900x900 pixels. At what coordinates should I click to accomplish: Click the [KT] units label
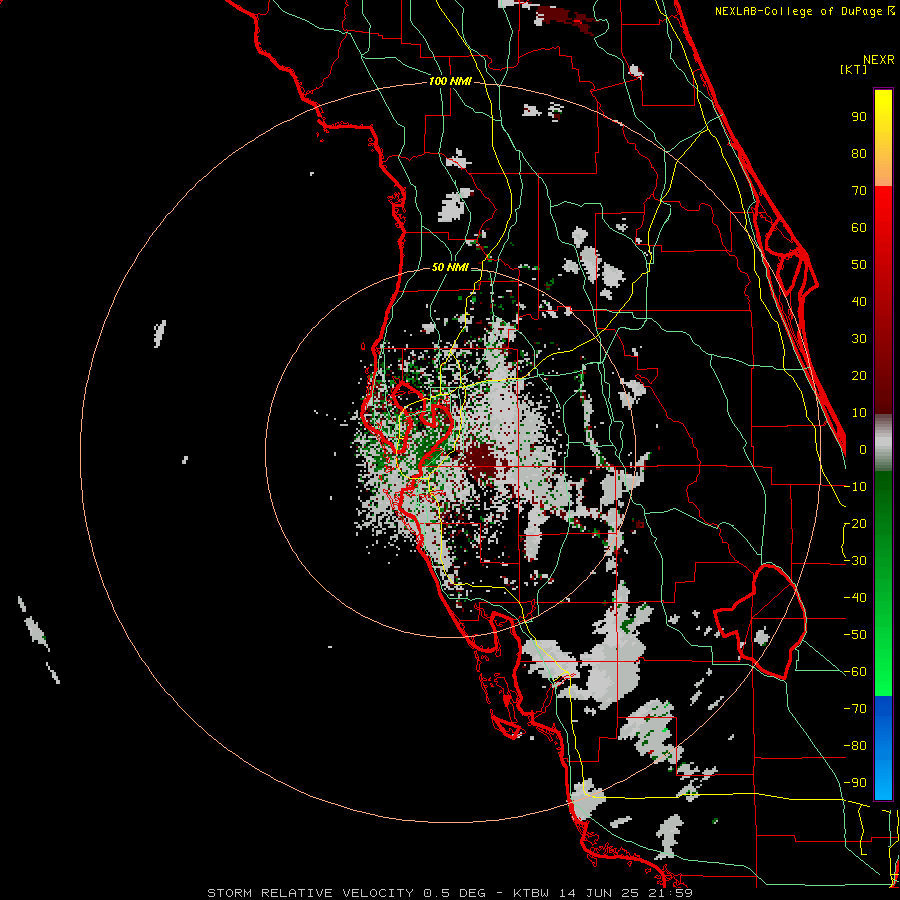854,69
